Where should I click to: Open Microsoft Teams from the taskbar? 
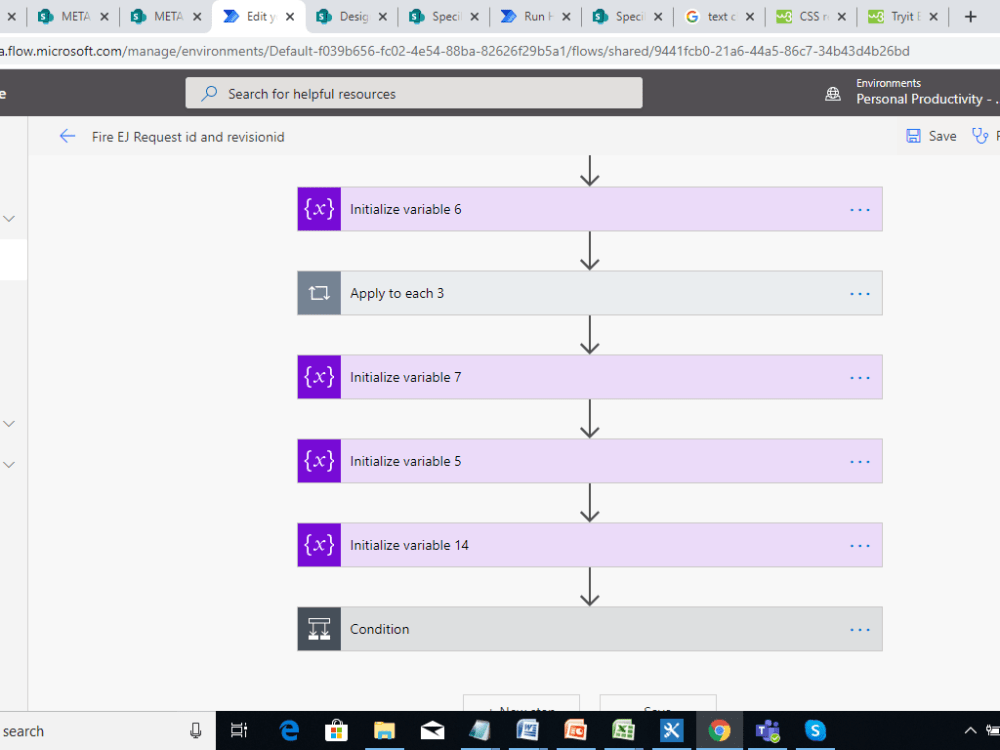coord(767,731)
